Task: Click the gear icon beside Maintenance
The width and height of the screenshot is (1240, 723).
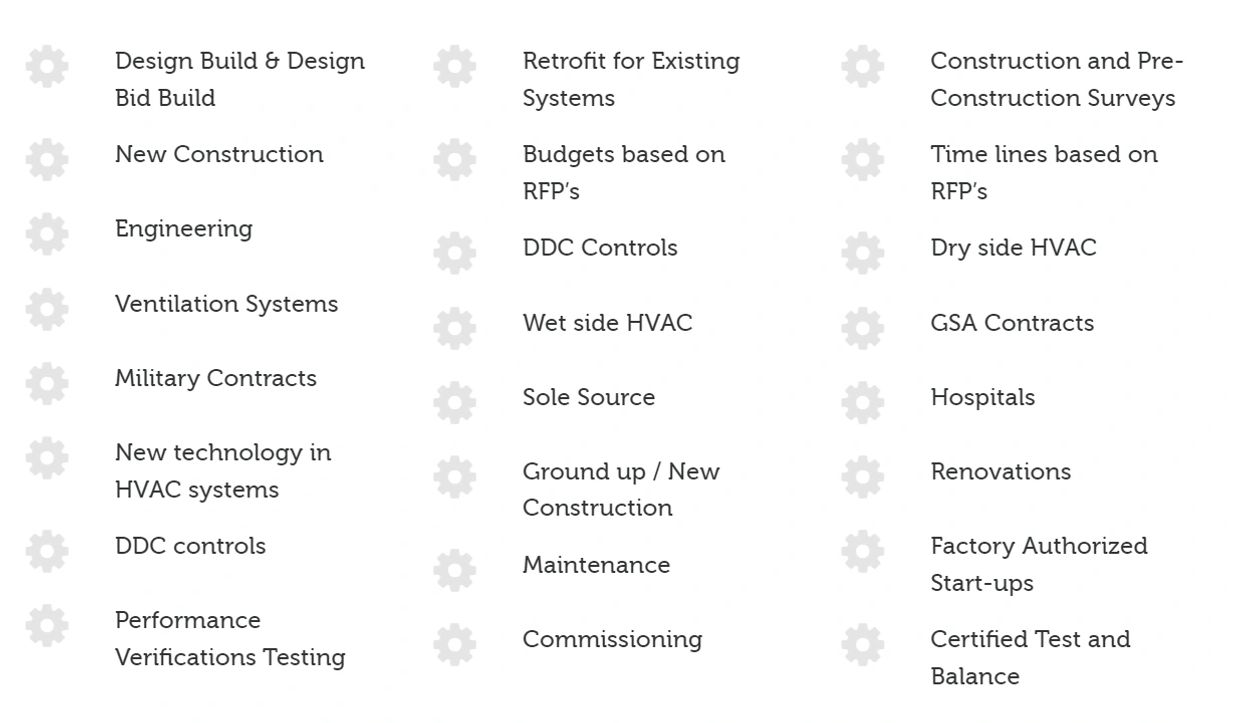Action: [x=455, y=570]
